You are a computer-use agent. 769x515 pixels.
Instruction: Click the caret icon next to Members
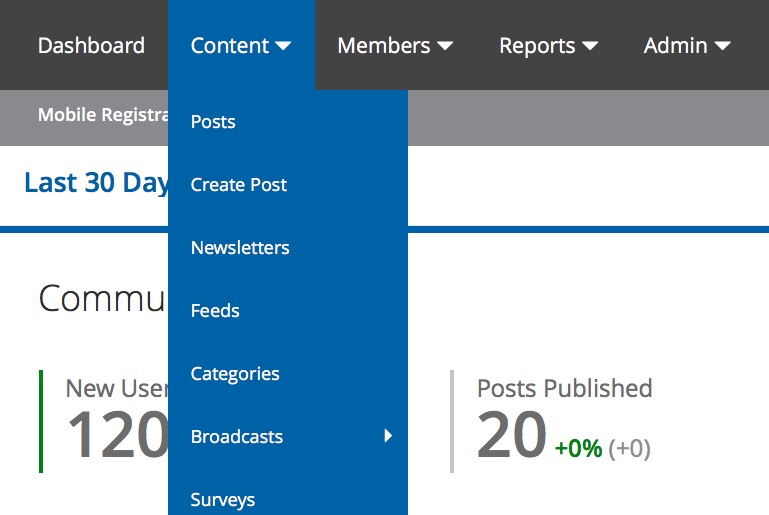(445, 46)
